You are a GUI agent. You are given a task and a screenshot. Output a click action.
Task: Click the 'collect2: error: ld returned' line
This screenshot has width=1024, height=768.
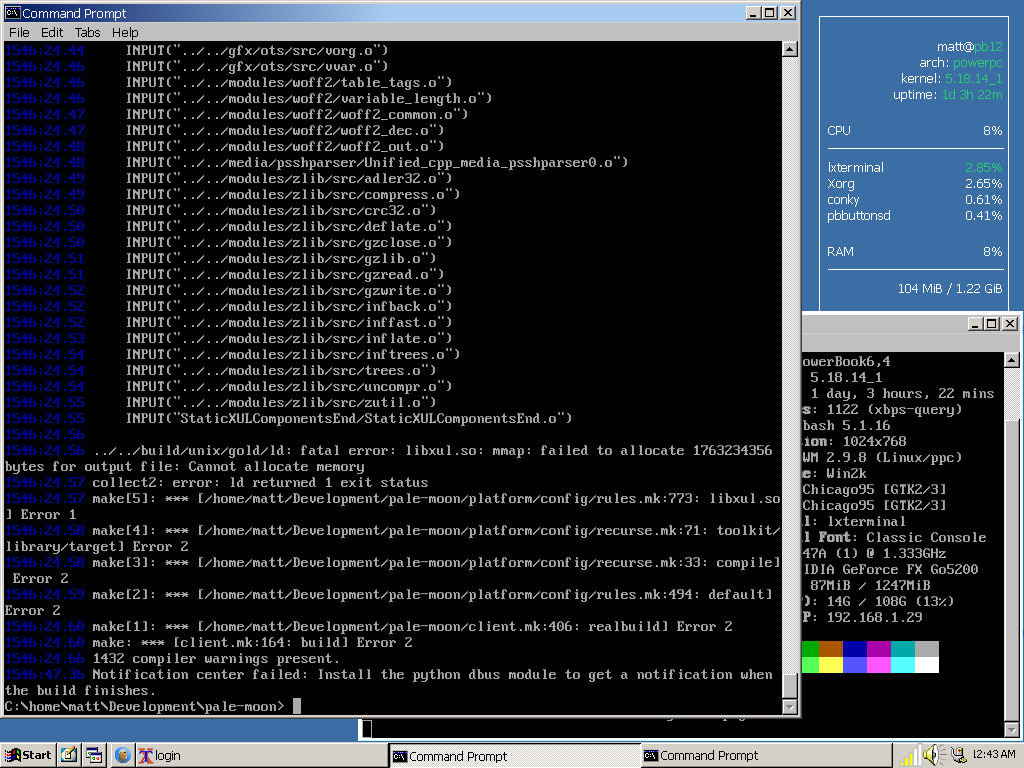(217, 483)
